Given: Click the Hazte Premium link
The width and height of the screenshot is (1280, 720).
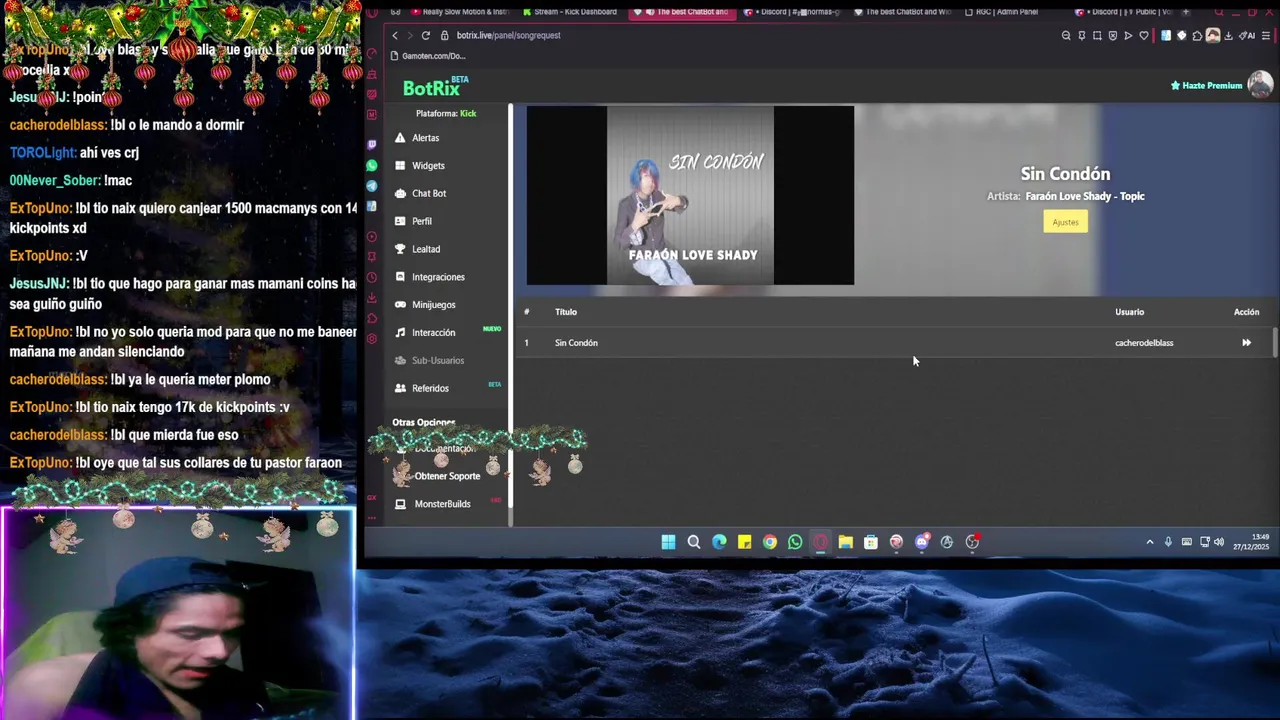Looking at the screenshot, I should pyautogui.click(x=1206, y=86).
